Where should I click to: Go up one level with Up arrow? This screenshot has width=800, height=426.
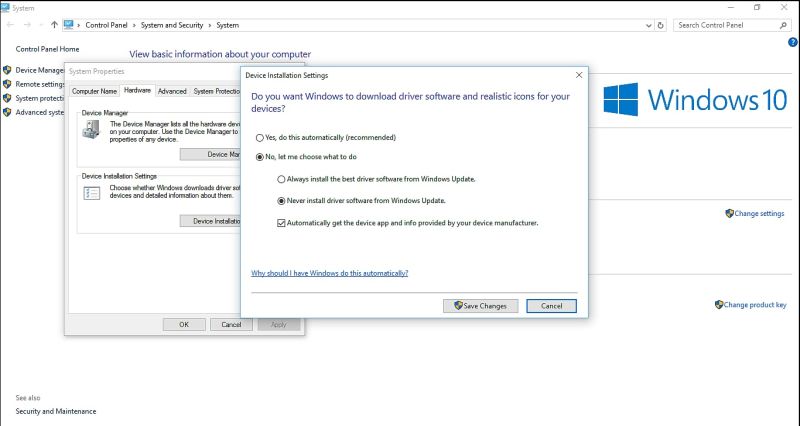coord(54,25)
